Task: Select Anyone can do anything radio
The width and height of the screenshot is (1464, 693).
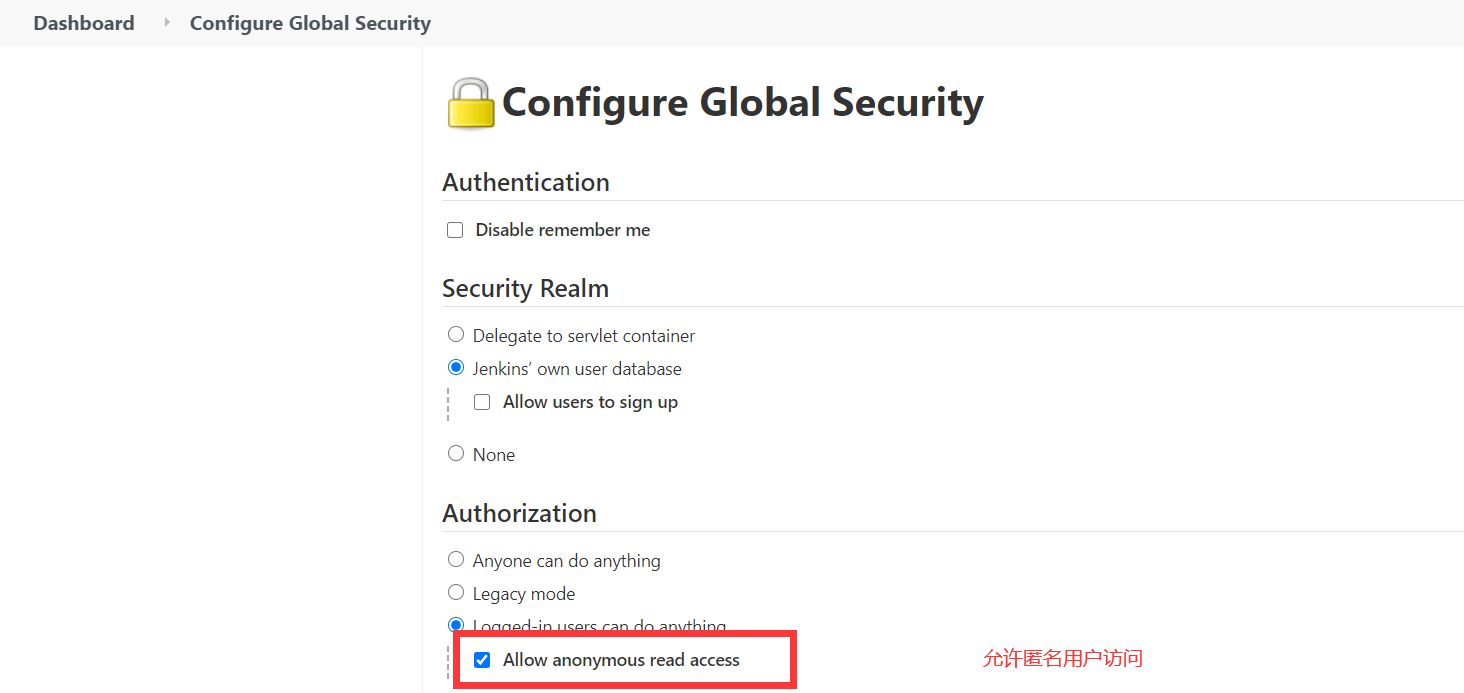Action: 456,559
